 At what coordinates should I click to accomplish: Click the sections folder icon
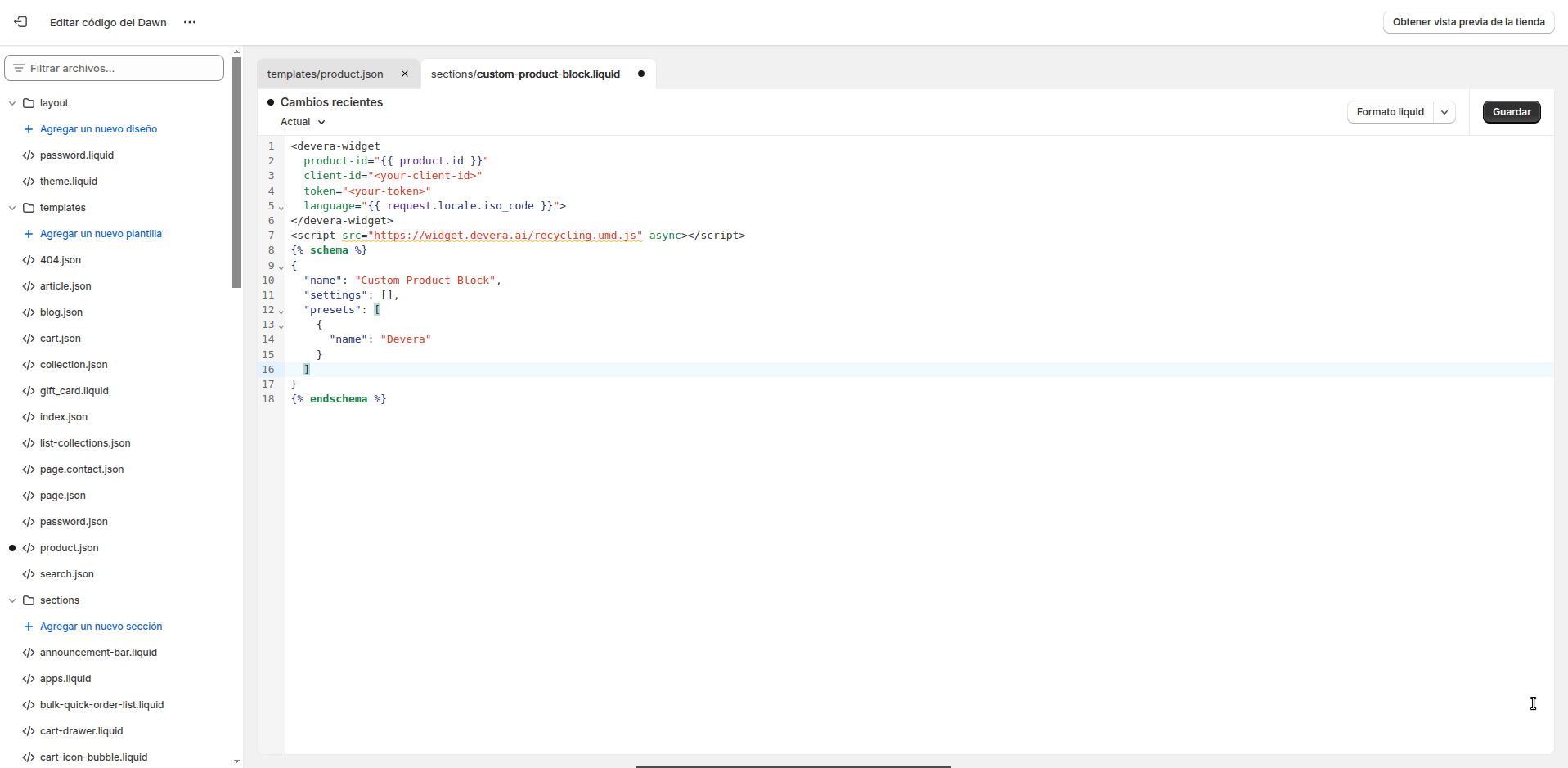click(29, 600)
